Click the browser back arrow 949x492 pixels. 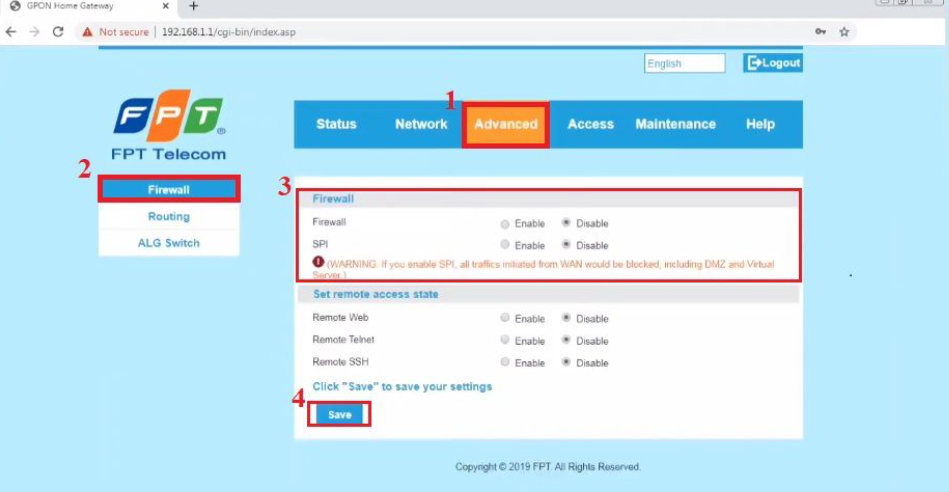tap(11, 32)
